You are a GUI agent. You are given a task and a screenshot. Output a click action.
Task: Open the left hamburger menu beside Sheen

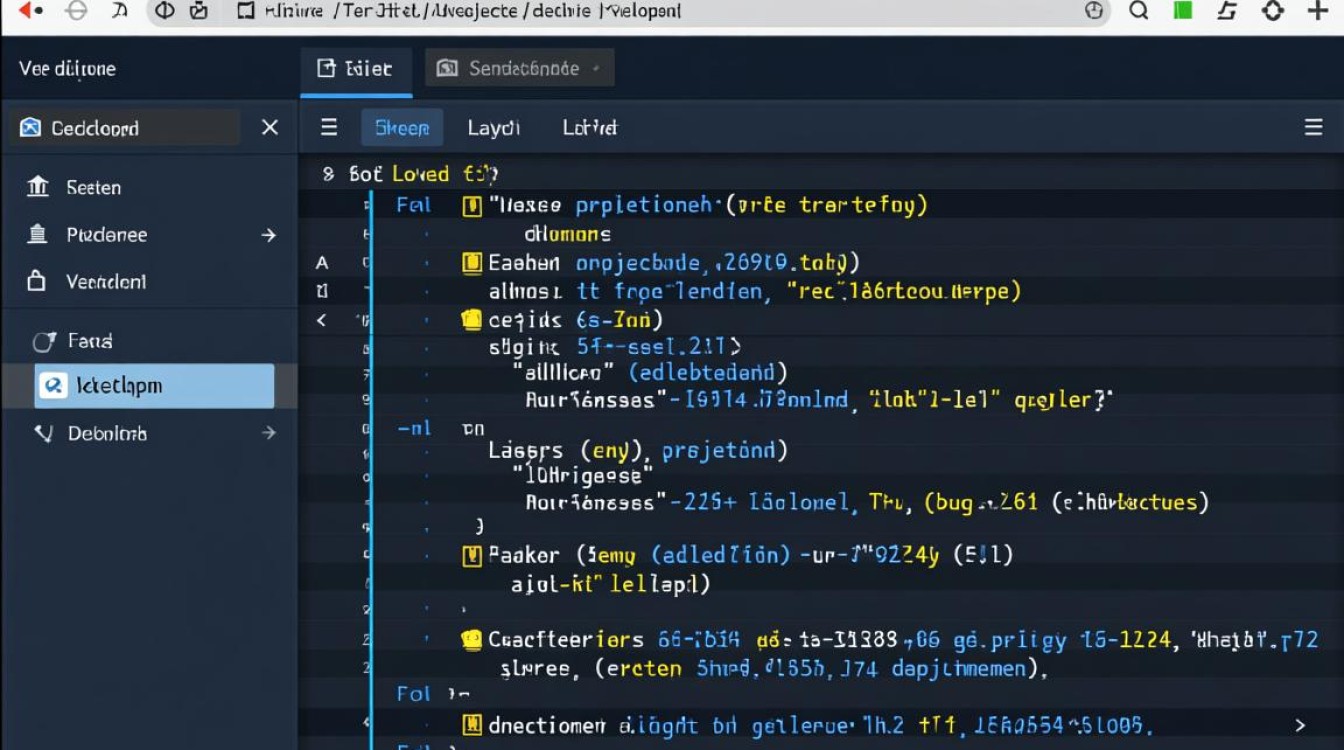tap(329, 128)
